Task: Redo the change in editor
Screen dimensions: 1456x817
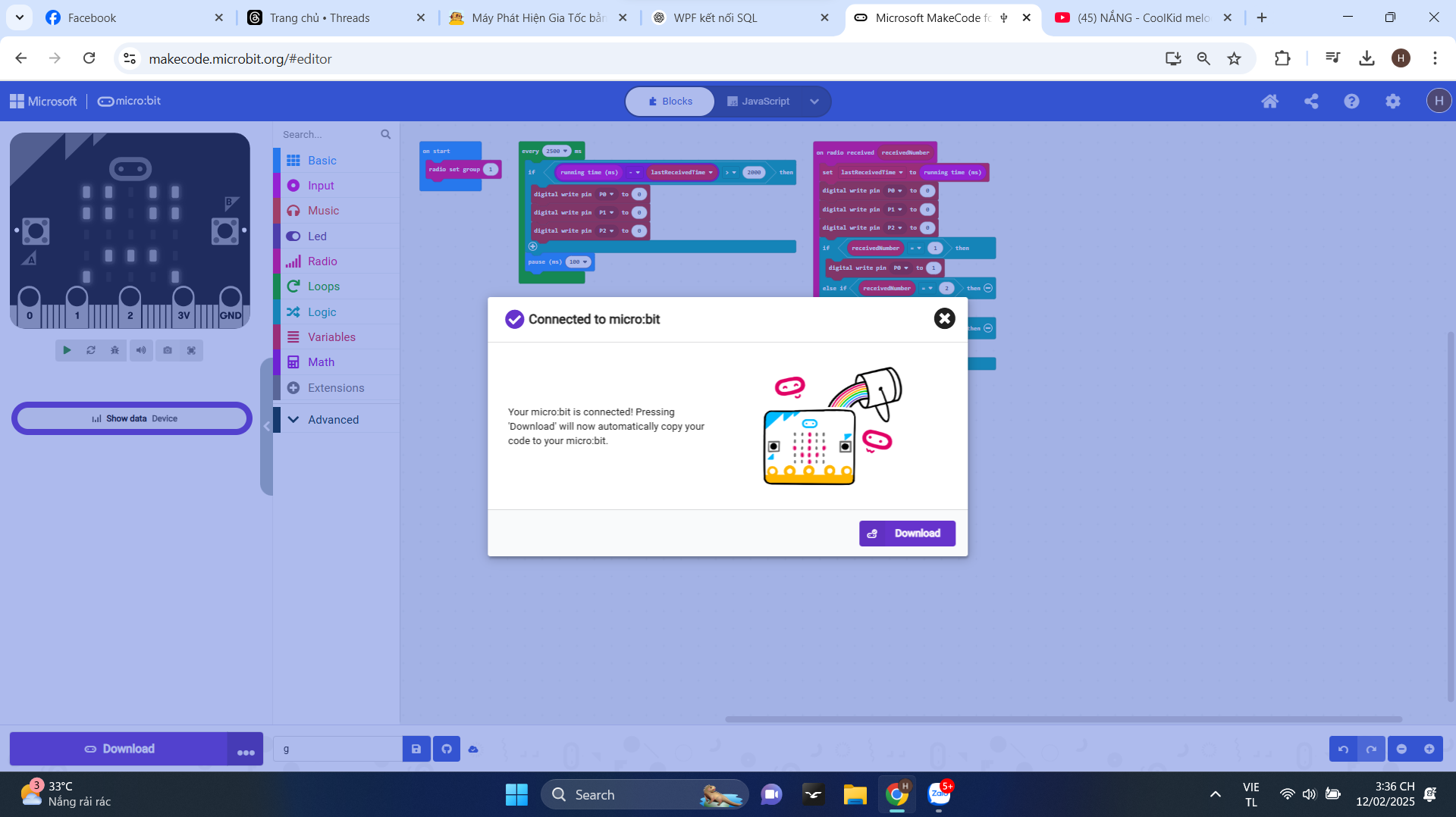Action: [x=1371, y=749]
